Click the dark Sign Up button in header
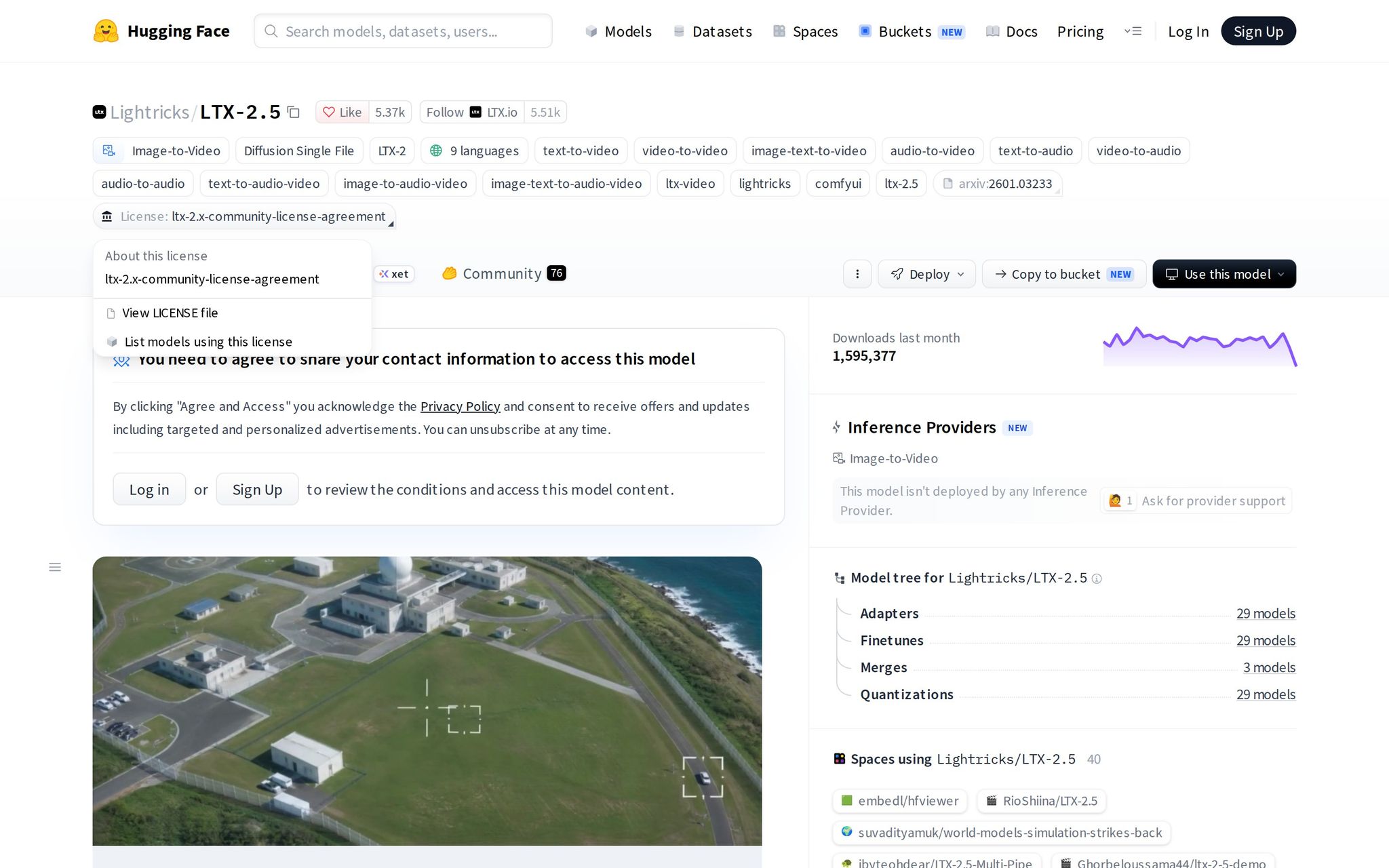 pyautogui.click(x=1258, y=31)
